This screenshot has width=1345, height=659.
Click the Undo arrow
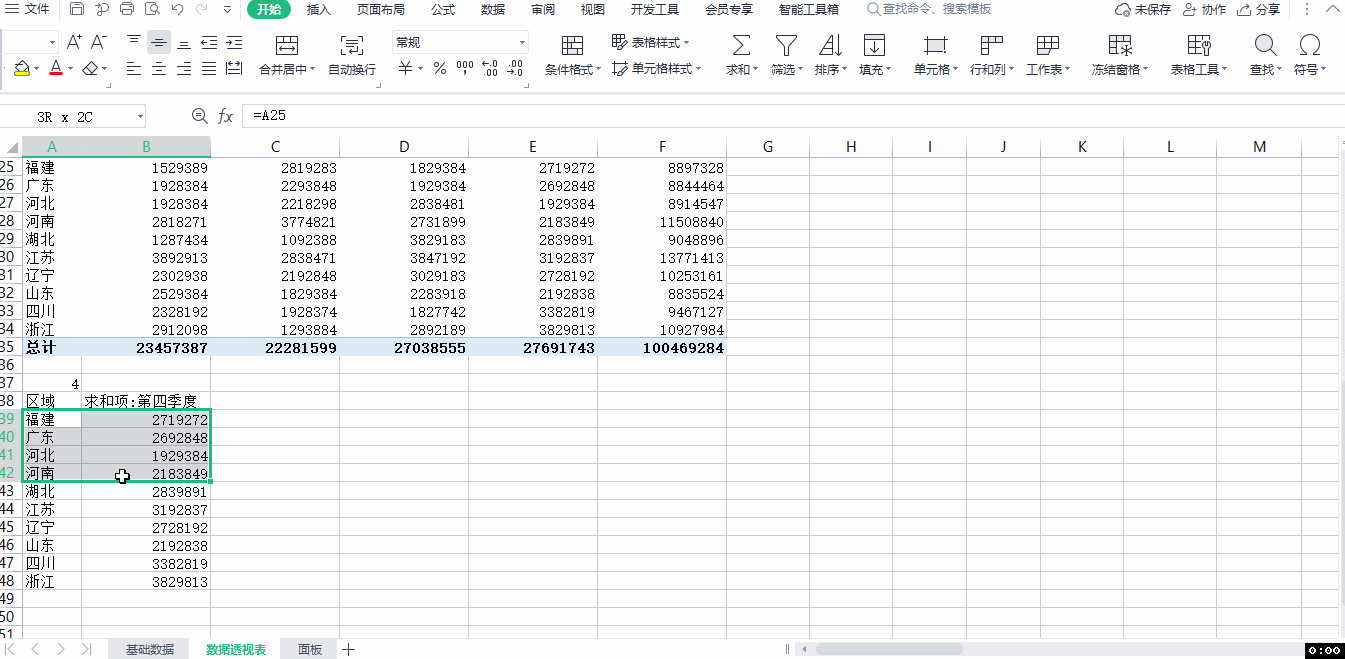[177, 10]
